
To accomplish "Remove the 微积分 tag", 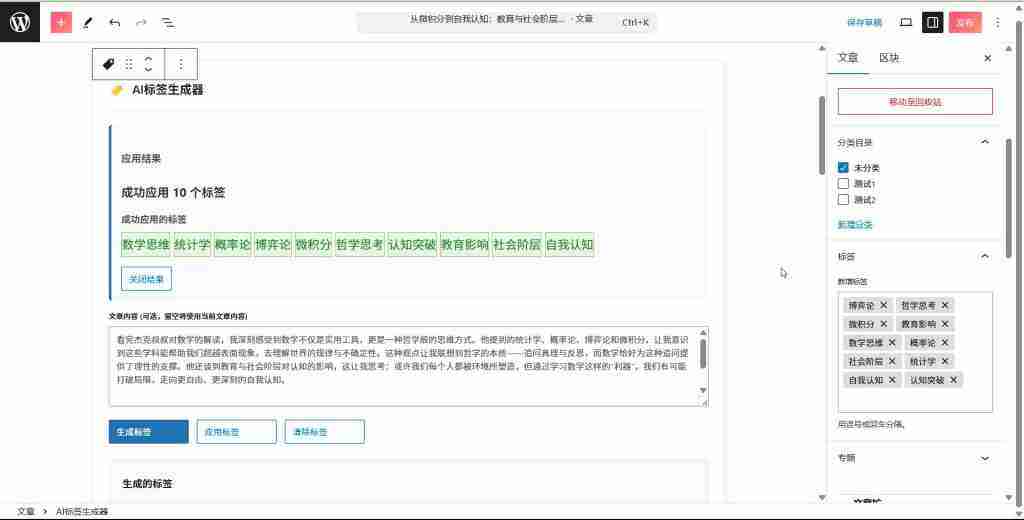I will point(884,324).
